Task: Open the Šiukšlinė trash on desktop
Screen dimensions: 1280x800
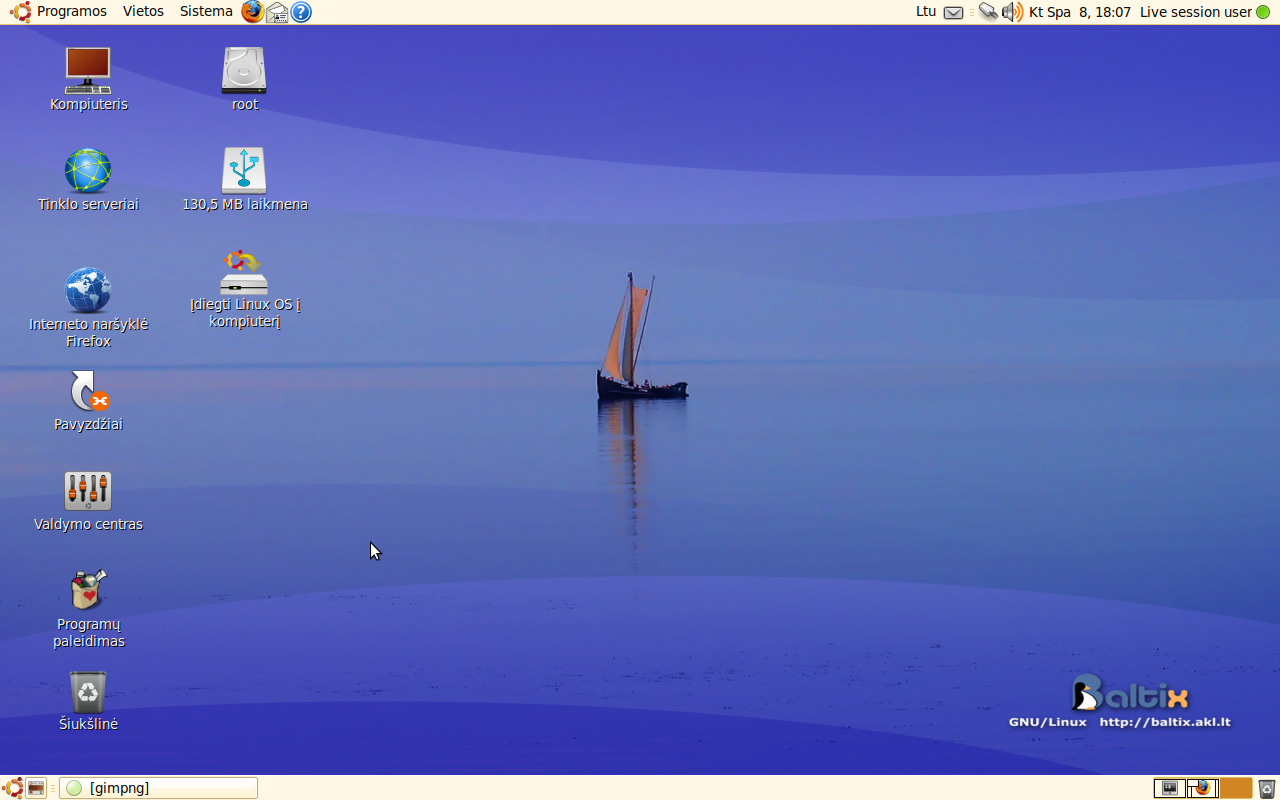Action: (88, 692)
